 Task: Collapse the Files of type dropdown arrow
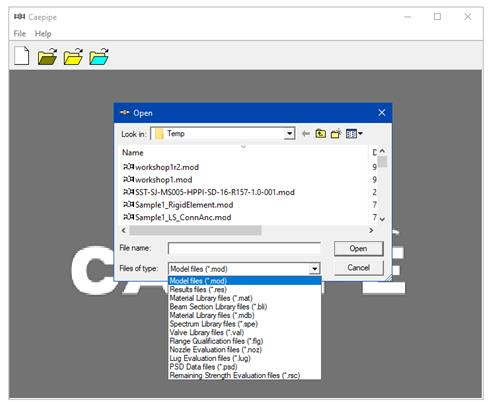(314, 269)
